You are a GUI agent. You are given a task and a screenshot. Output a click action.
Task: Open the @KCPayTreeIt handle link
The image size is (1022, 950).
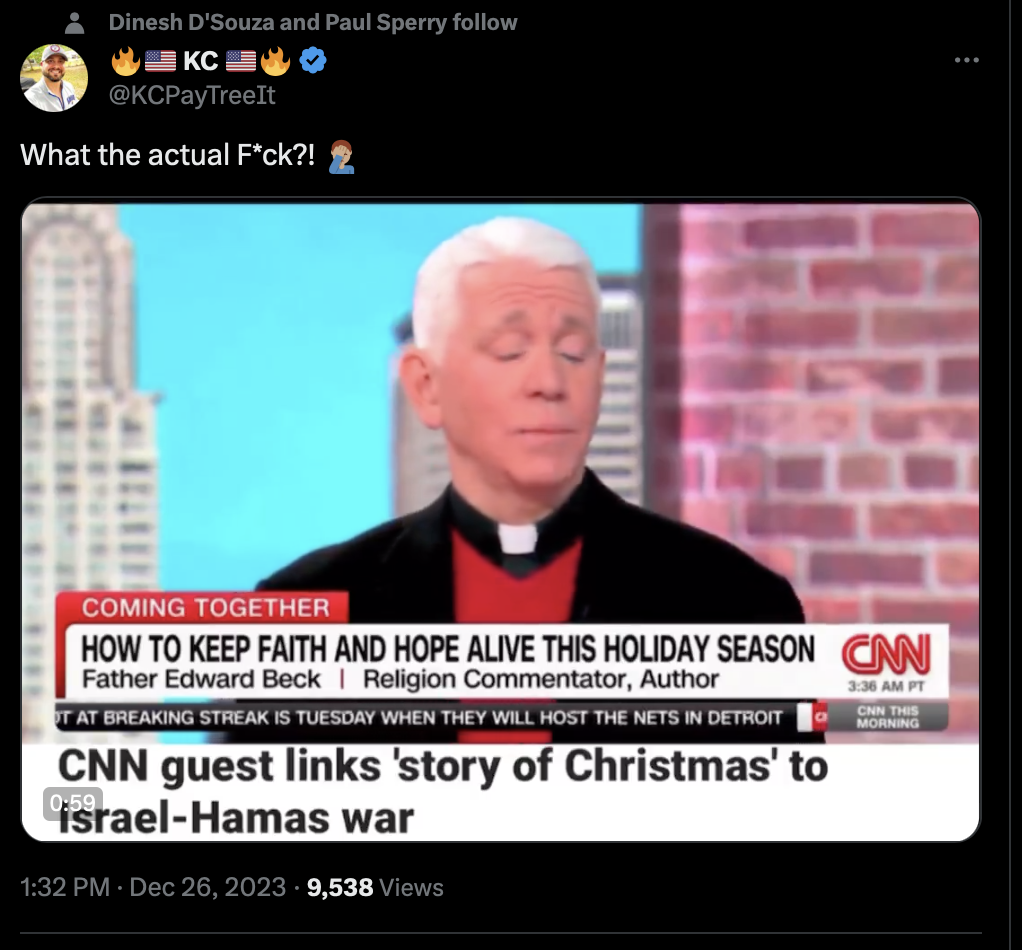point(192,95)
